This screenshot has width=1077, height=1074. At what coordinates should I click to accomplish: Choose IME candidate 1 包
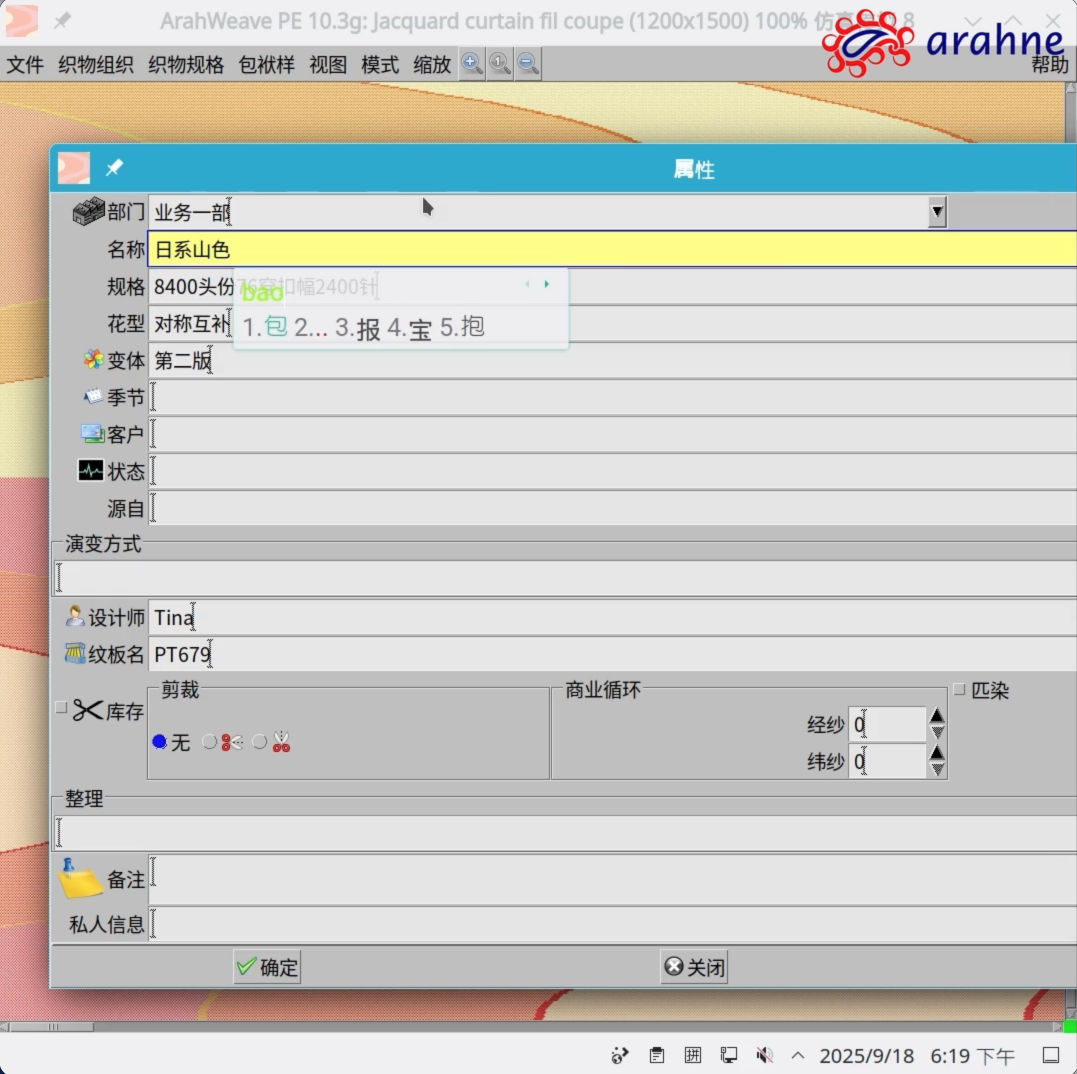click(265, 327)
